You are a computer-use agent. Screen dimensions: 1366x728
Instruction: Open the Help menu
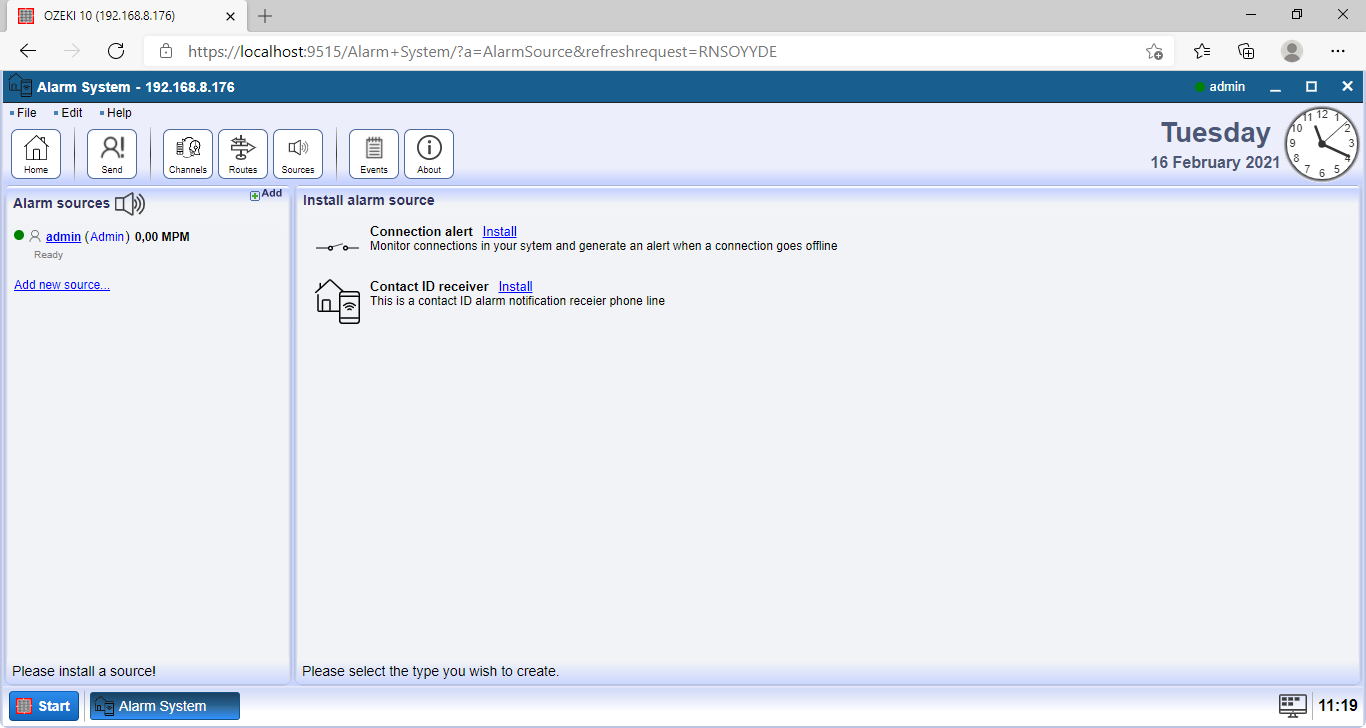(x=119, y=113)
